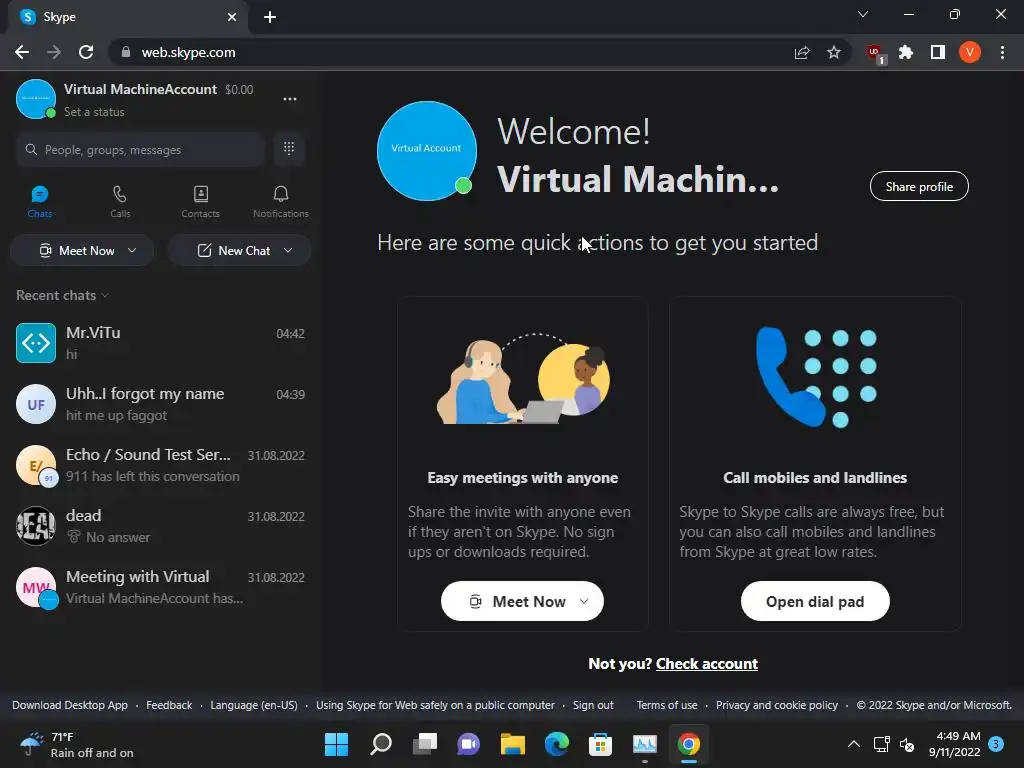Open the chat named dead

point(160,526)
